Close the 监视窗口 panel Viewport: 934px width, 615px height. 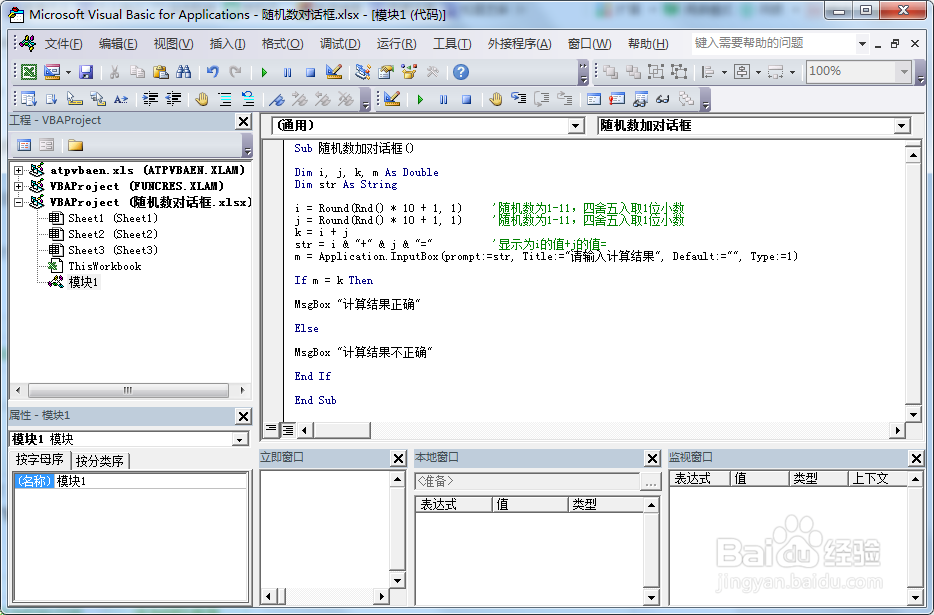916,458
